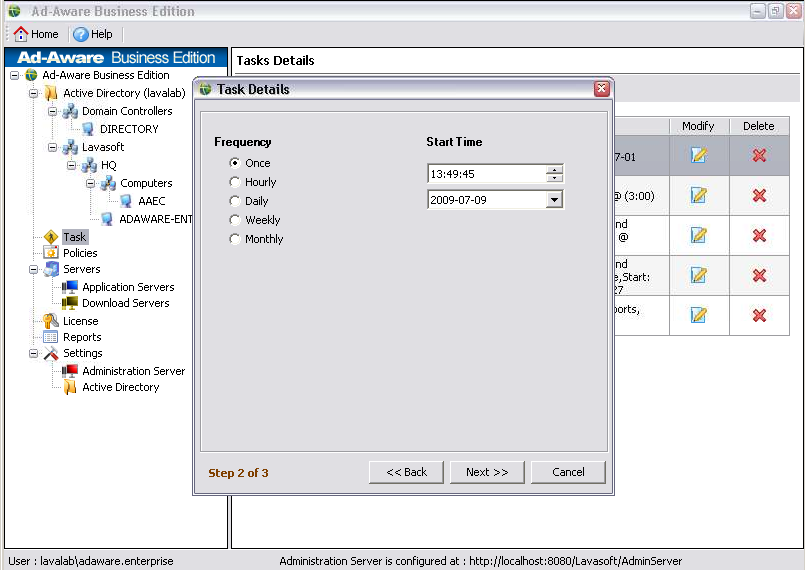
Task: Click the start time field 13:49:45
Action: (x=486, y=174)
